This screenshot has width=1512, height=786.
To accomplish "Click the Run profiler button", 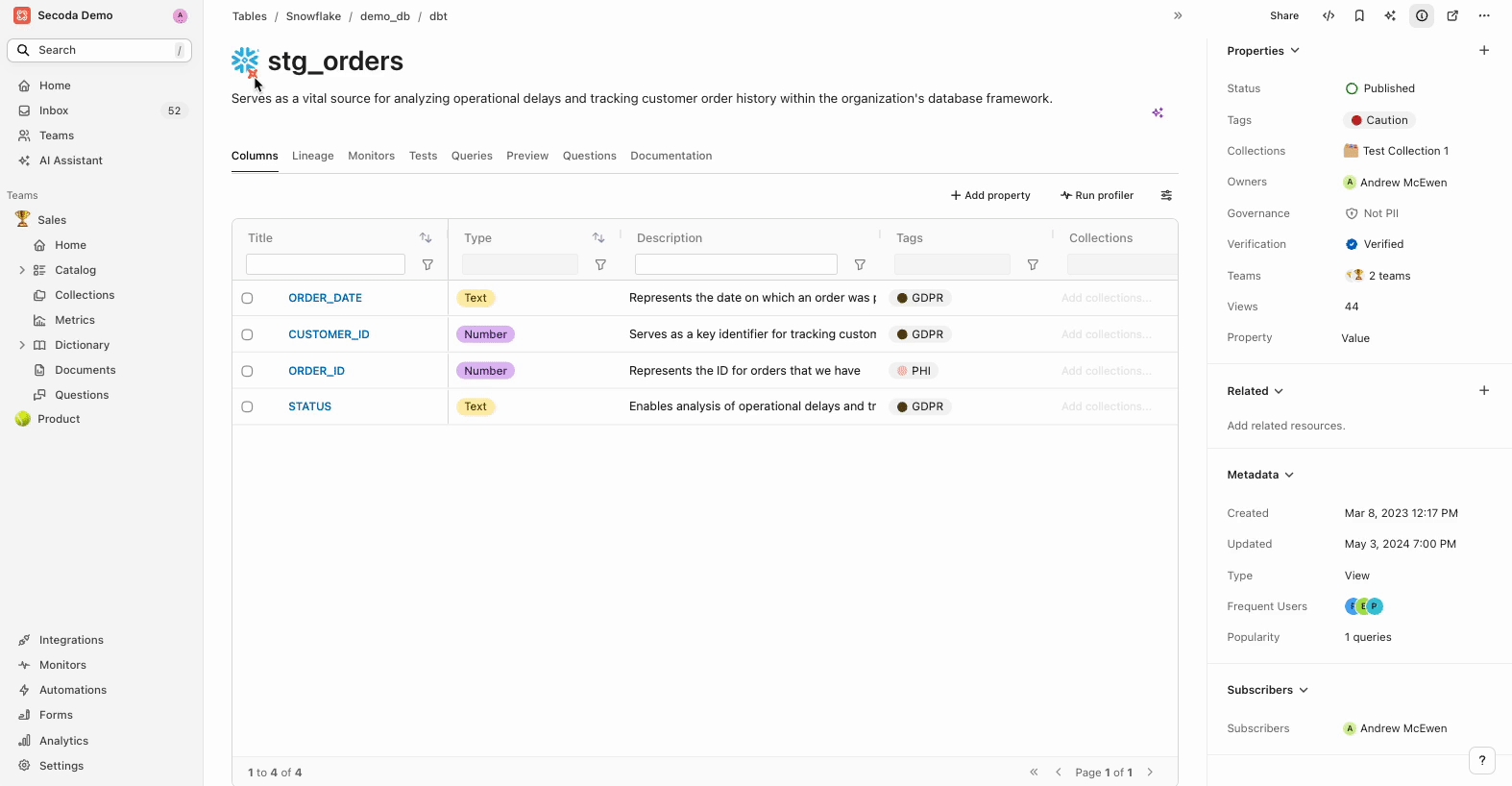I will click(1097, 196).
